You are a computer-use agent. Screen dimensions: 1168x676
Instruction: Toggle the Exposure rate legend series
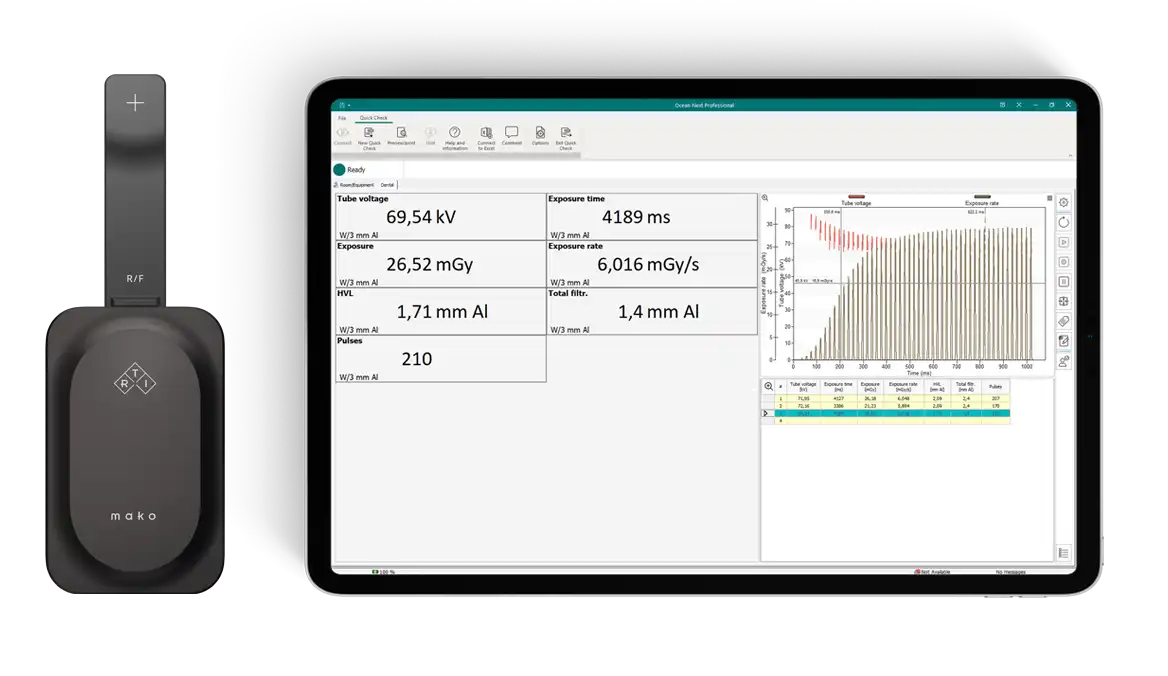(982, 198)
